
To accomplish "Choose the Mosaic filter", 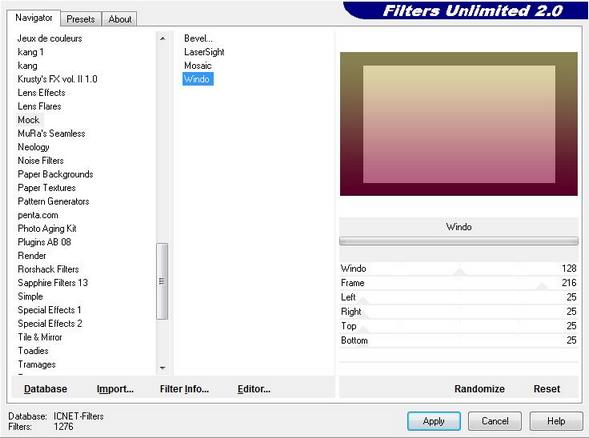I will 198,66.
